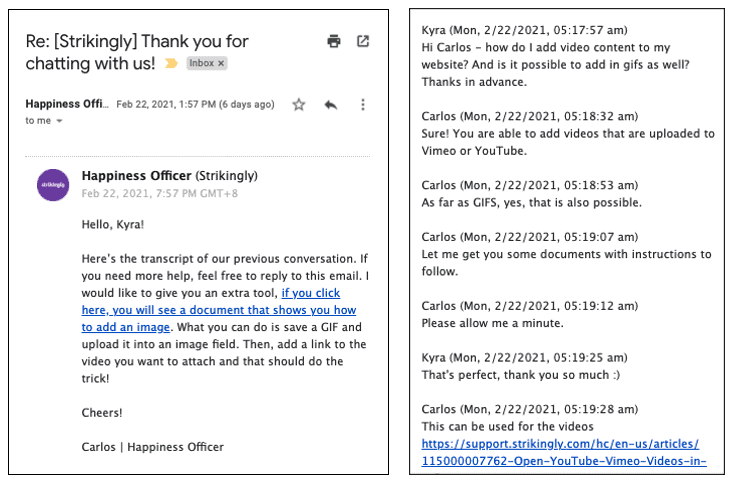Click the Inbox label tag
733x485 pixels.
201,63
